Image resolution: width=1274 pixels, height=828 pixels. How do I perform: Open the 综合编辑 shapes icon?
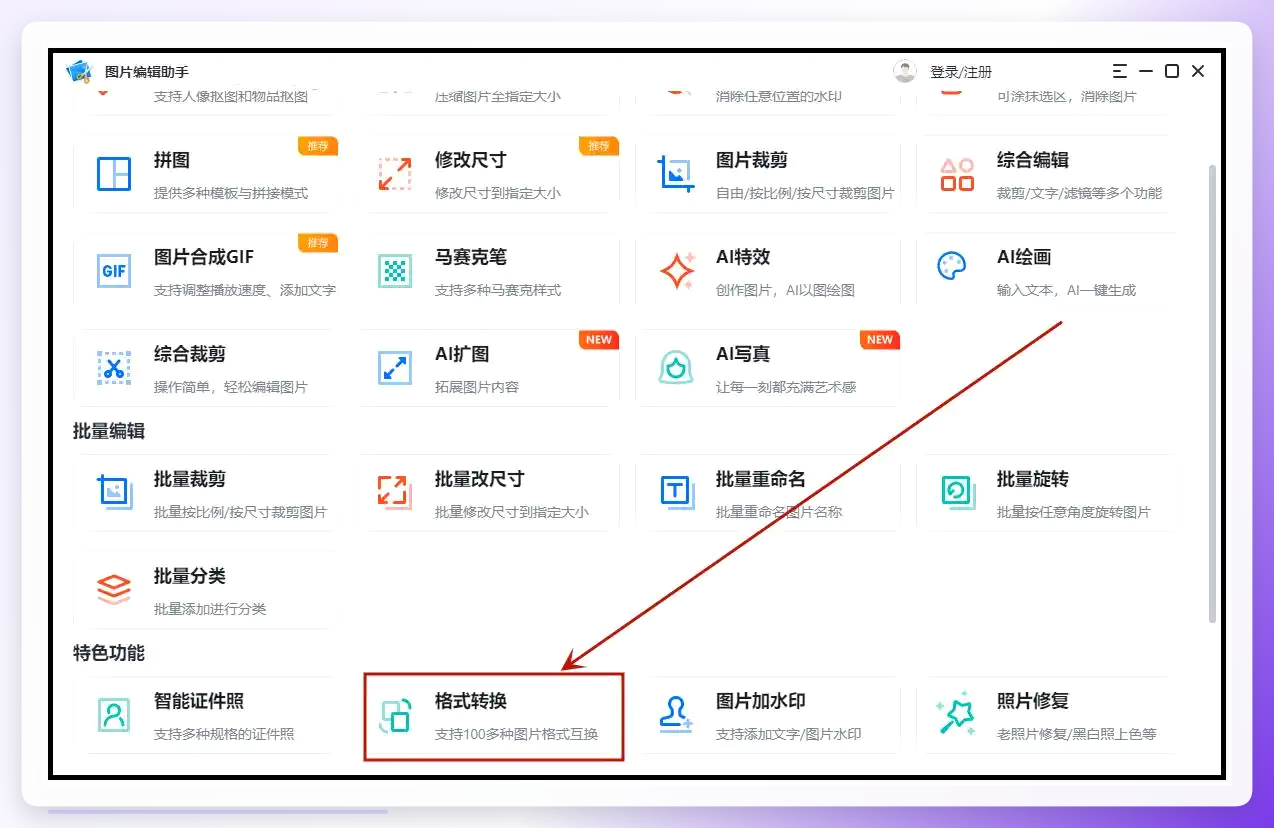(957, 173)
